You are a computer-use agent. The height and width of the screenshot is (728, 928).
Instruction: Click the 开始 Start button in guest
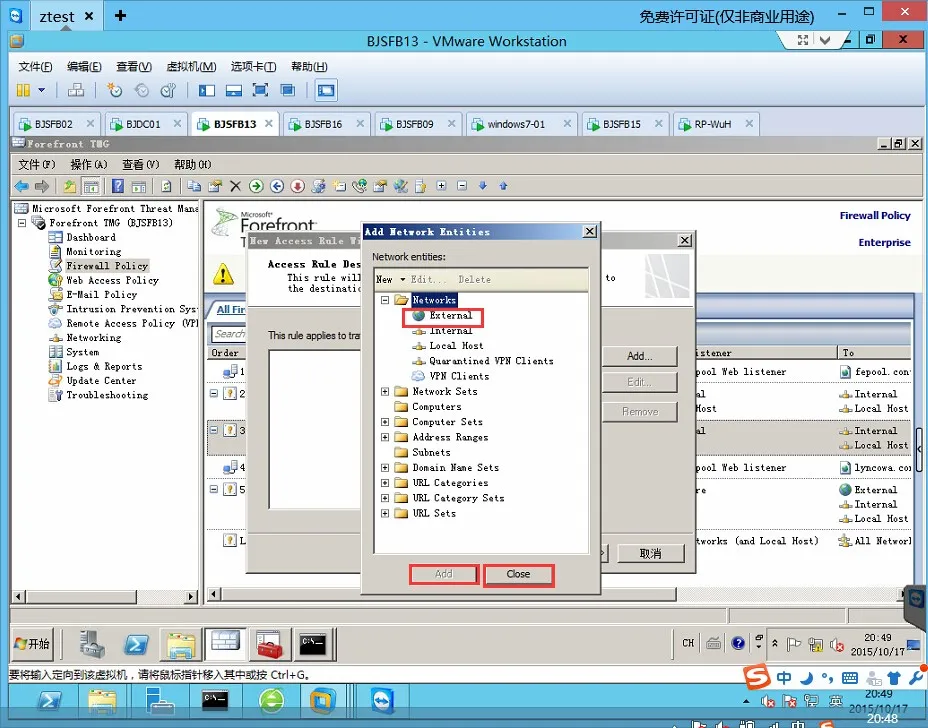(33, 644)
